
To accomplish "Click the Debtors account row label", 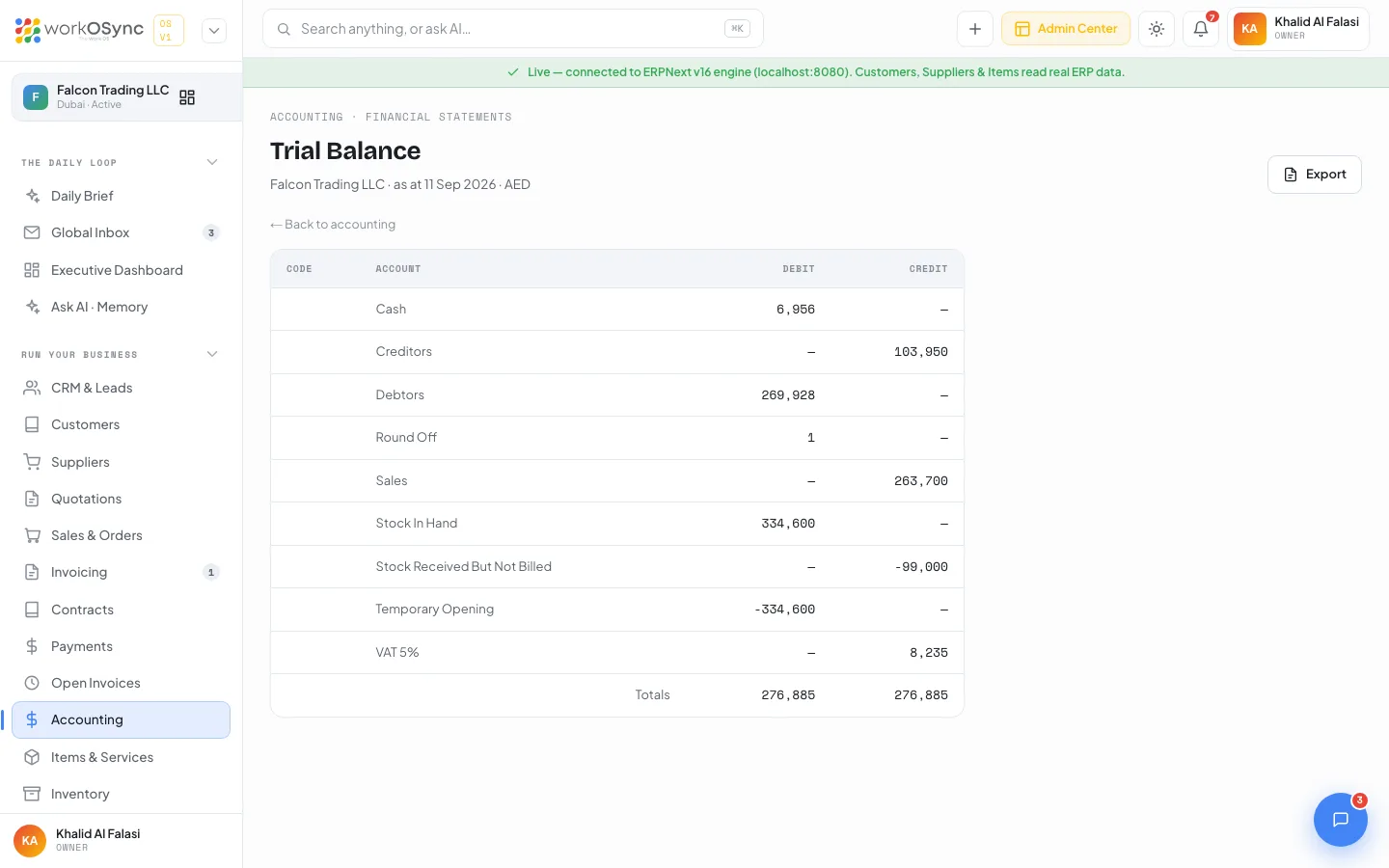I will coord(400,395).
